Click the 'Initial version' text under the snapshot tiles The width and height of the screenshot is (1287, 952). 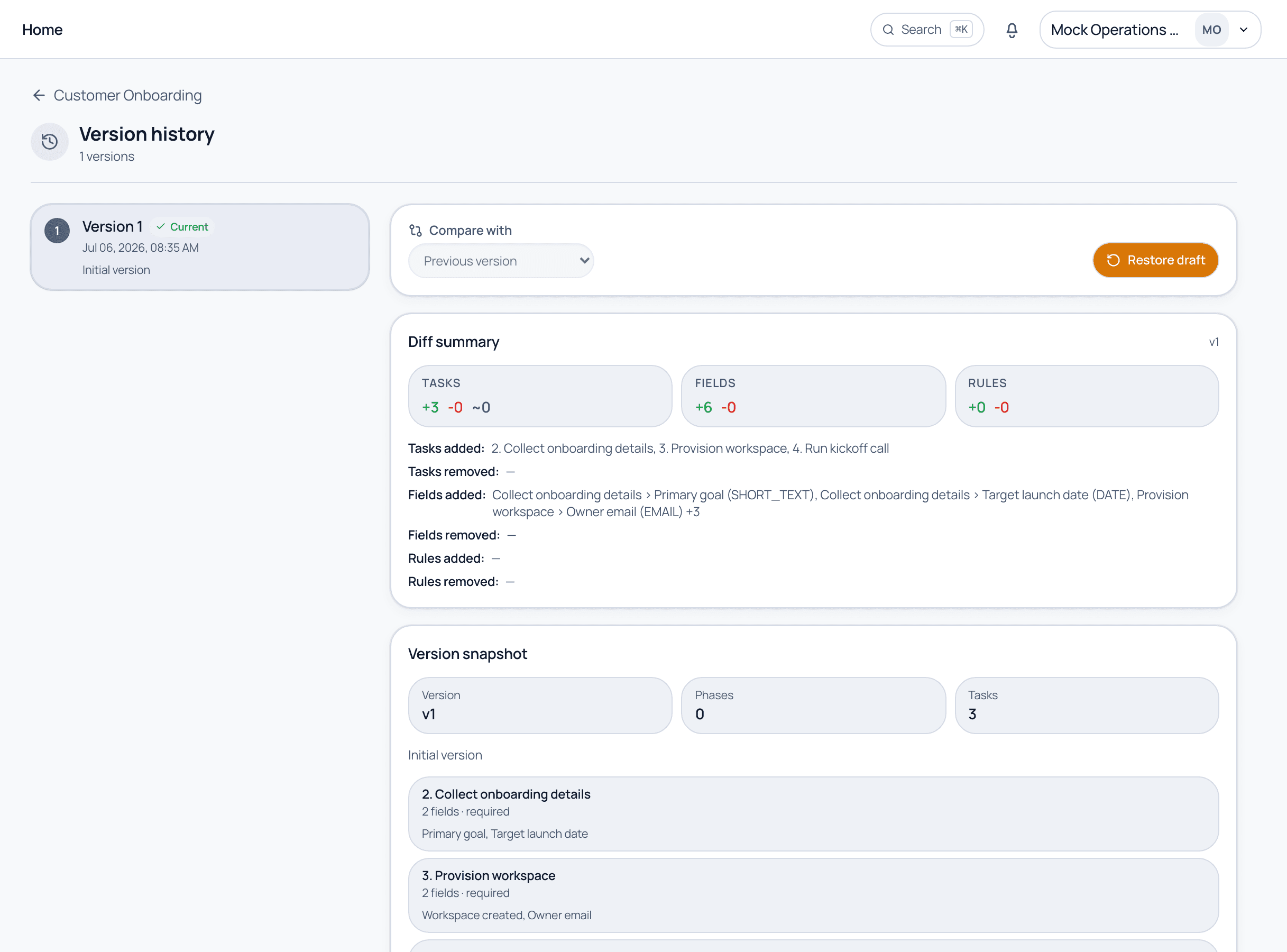(445, 755)
